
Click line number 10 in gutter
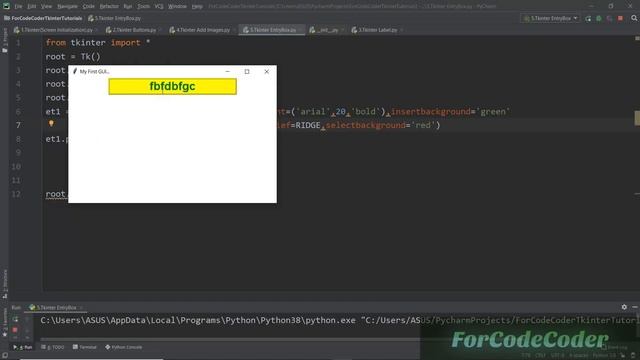(x=16, y=167)
